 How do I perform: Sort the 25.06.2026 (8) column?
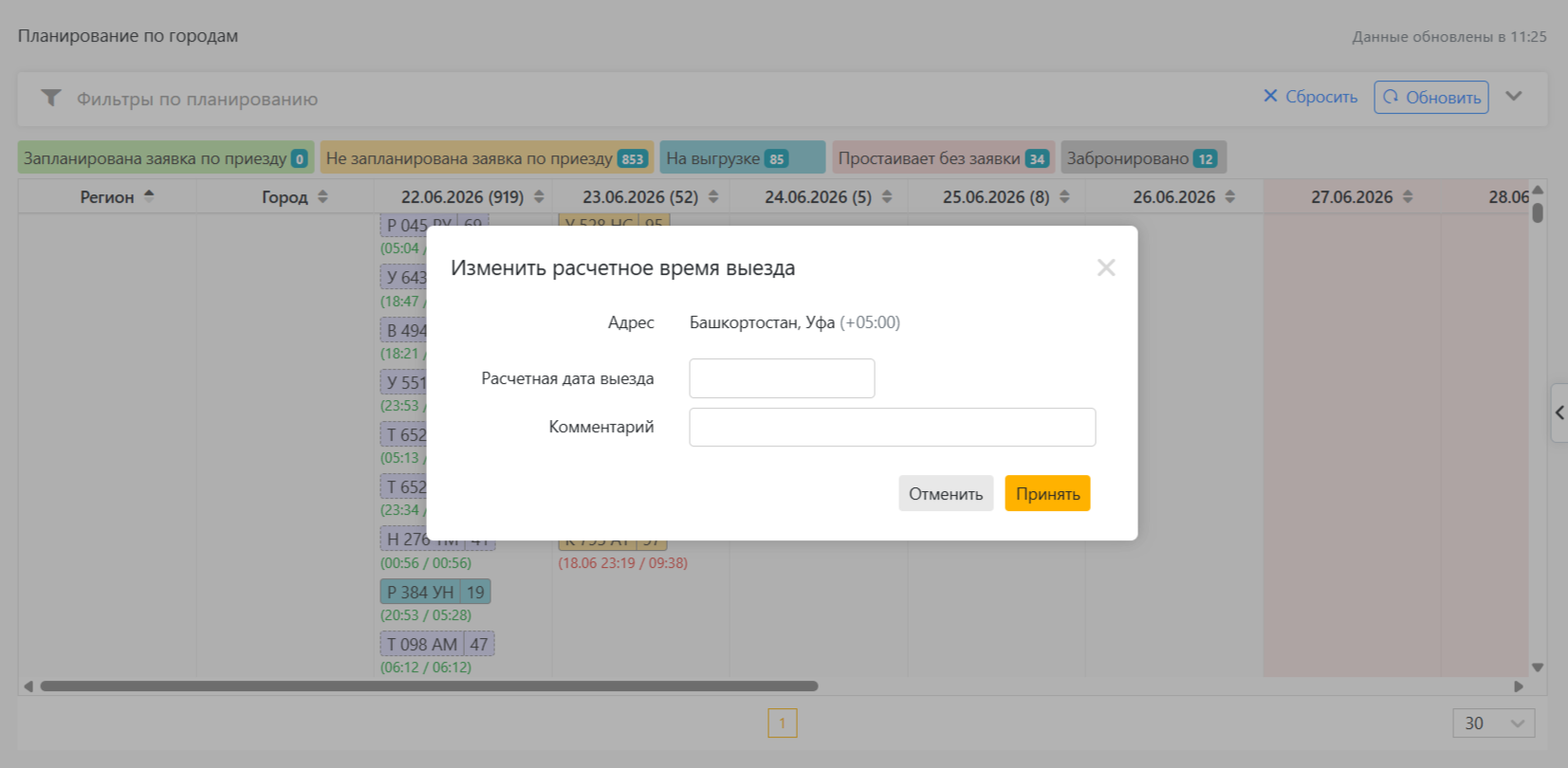(x=1064, y=196)
